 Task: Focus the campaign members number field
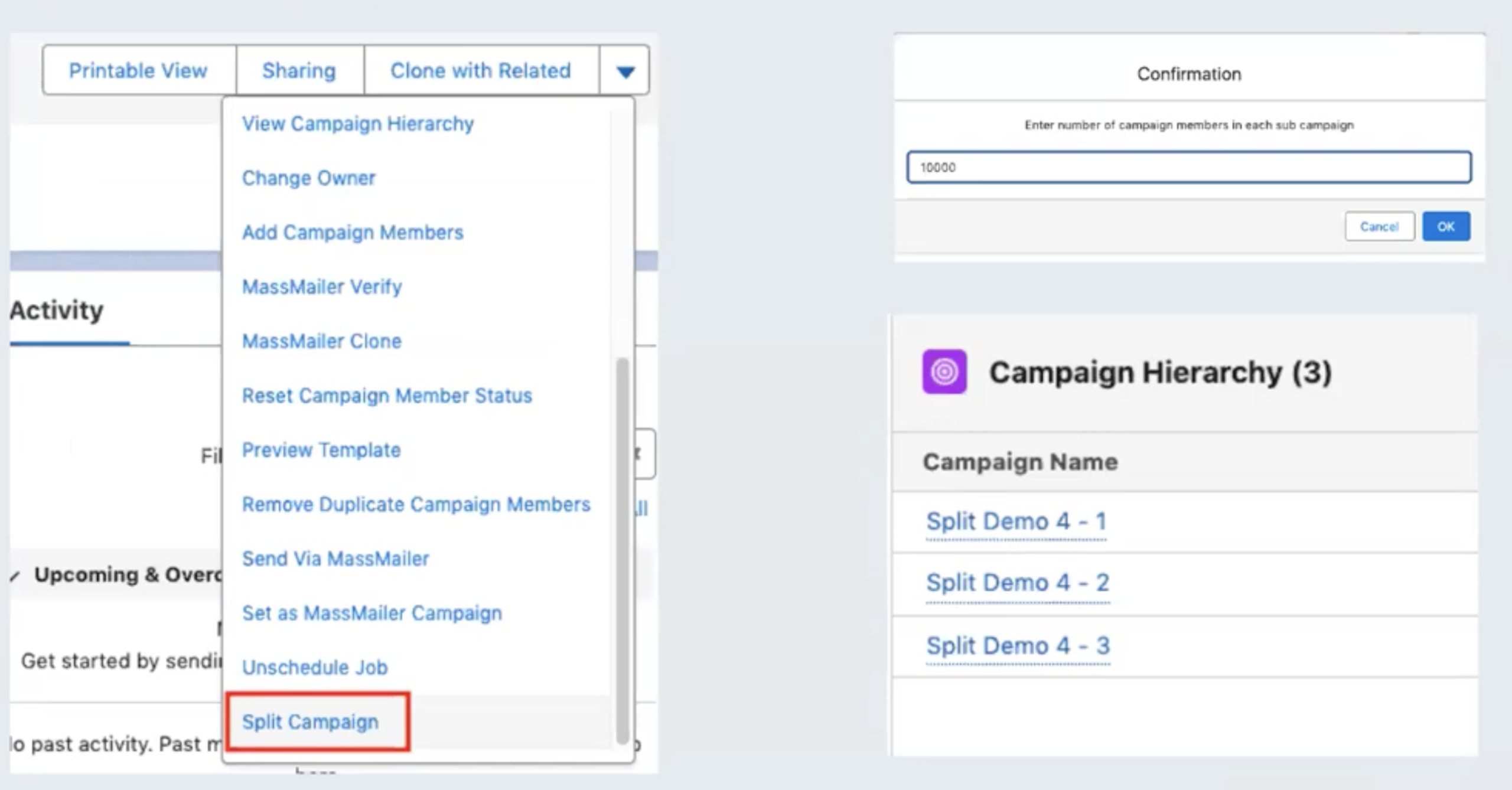click(x=1188, y=167)
